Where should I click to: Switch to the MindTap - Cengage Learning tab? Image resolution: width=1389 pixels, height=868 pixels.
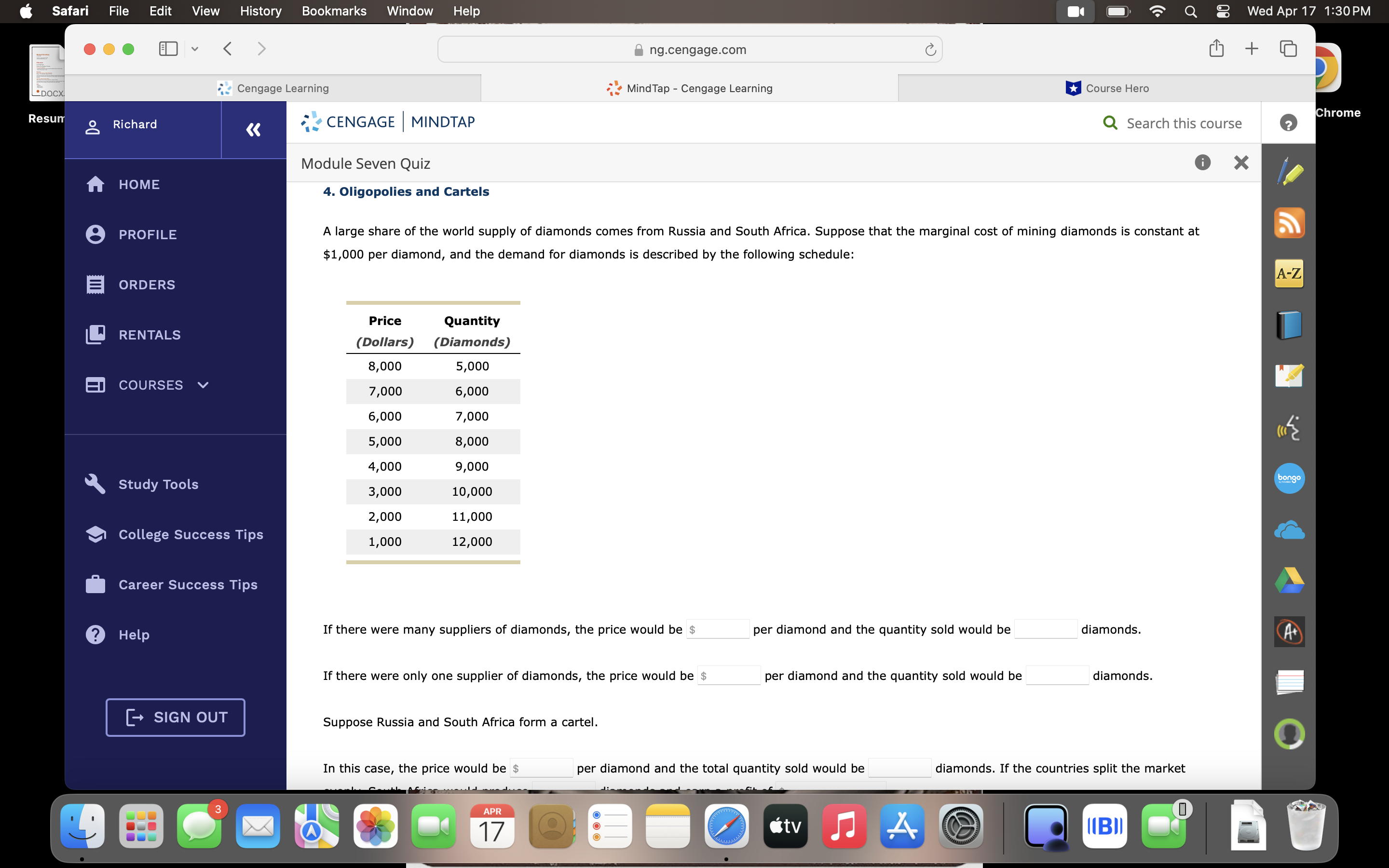point(689,88)
